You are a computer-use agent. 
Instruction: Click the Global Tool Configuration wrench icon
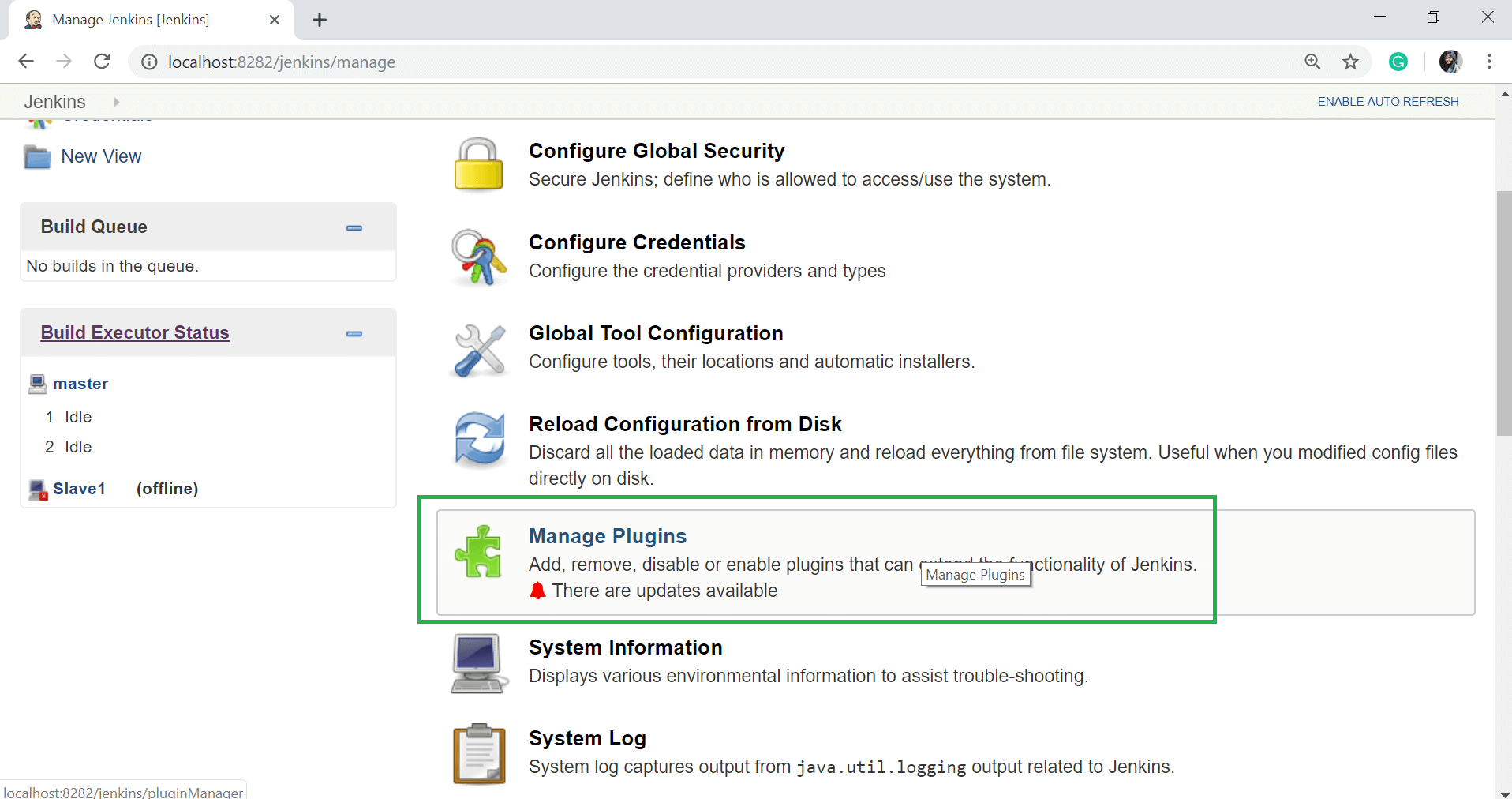pos(479,350)
